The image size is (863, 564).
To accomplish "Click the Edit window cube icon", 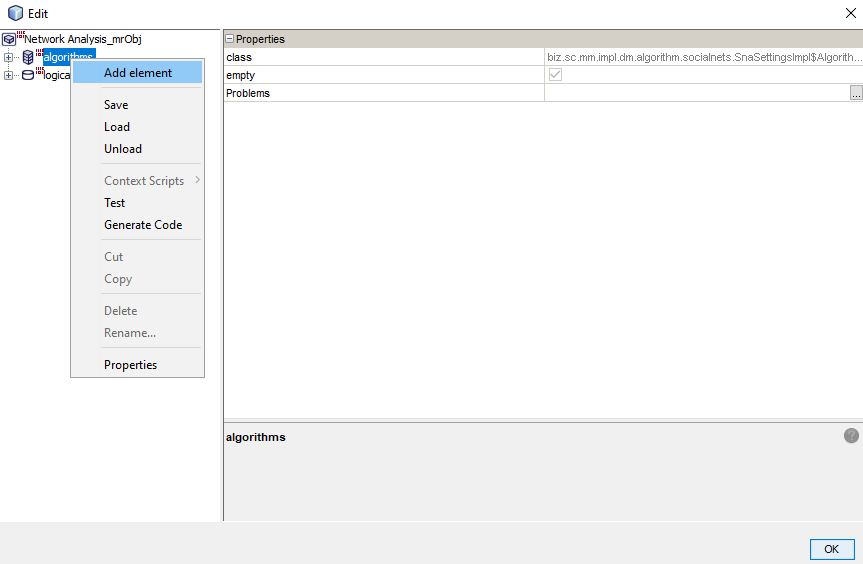I will click(x=15, y=14).
